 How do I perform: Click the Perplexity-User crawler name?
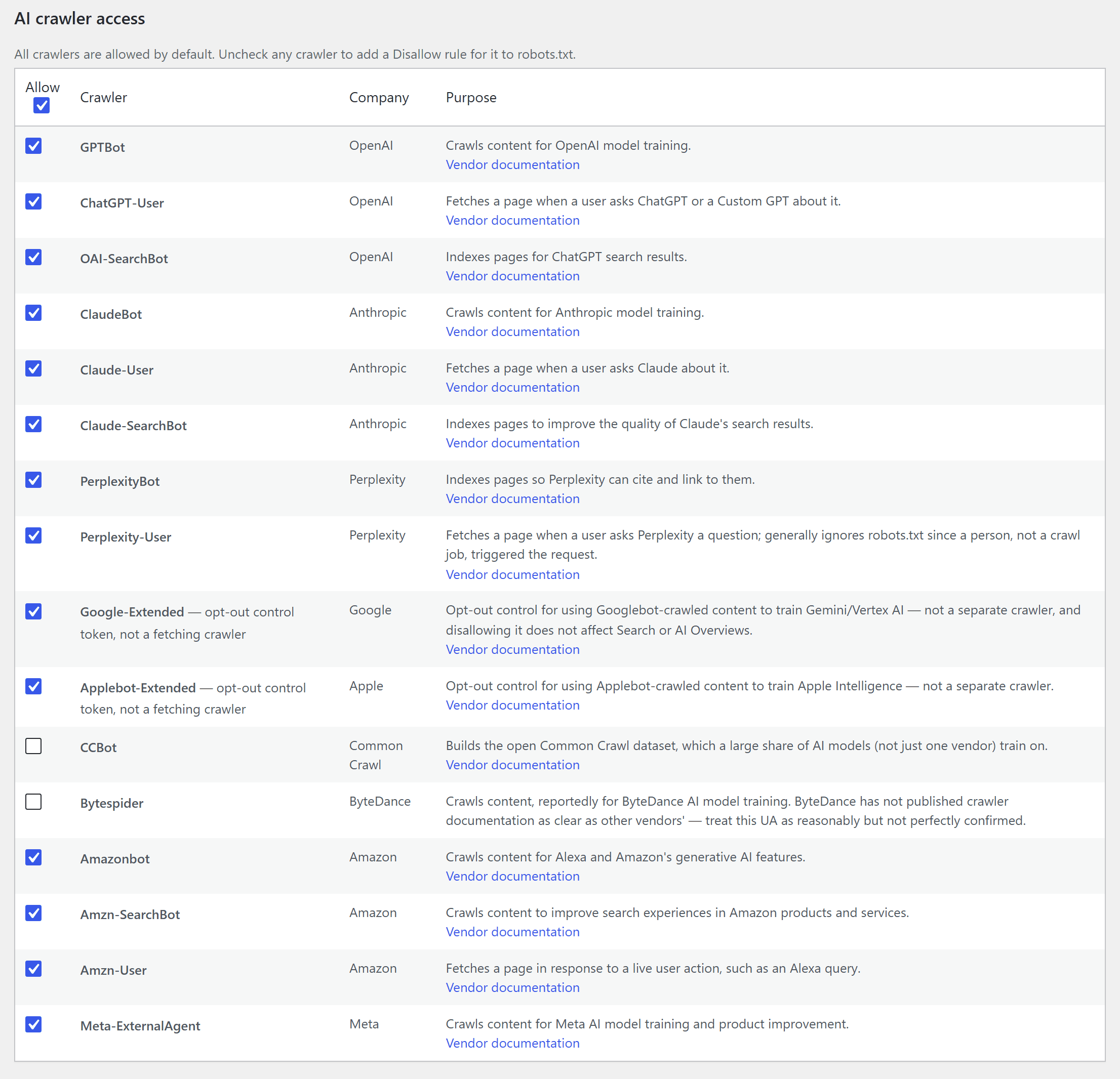[x=126, y=537]
